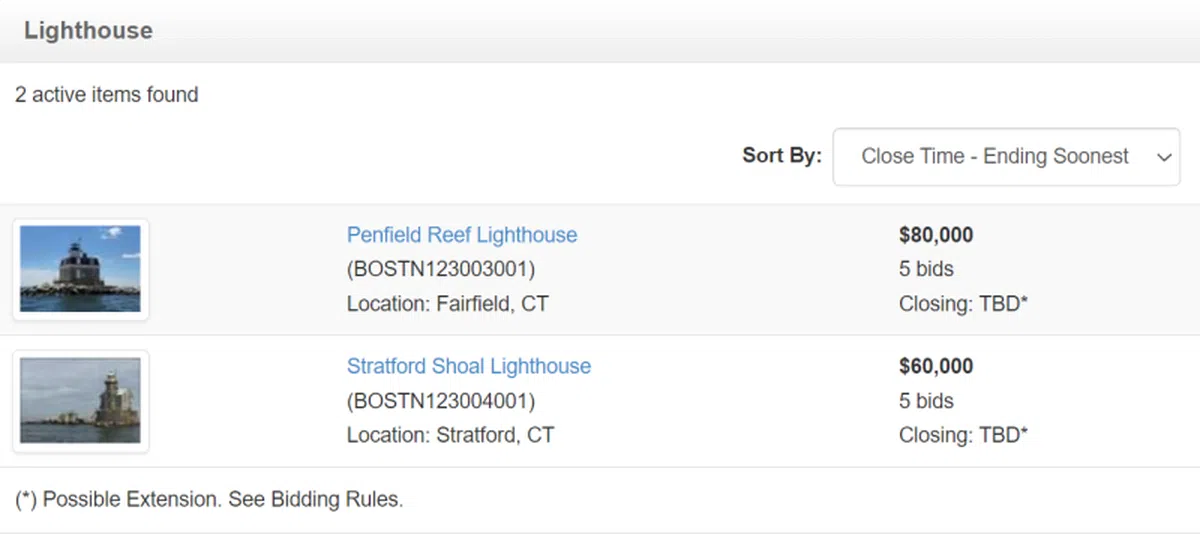Click the Possible Extension bidding rules footnote
Screen dimensions: 1200x534
(x=209, y=499)
